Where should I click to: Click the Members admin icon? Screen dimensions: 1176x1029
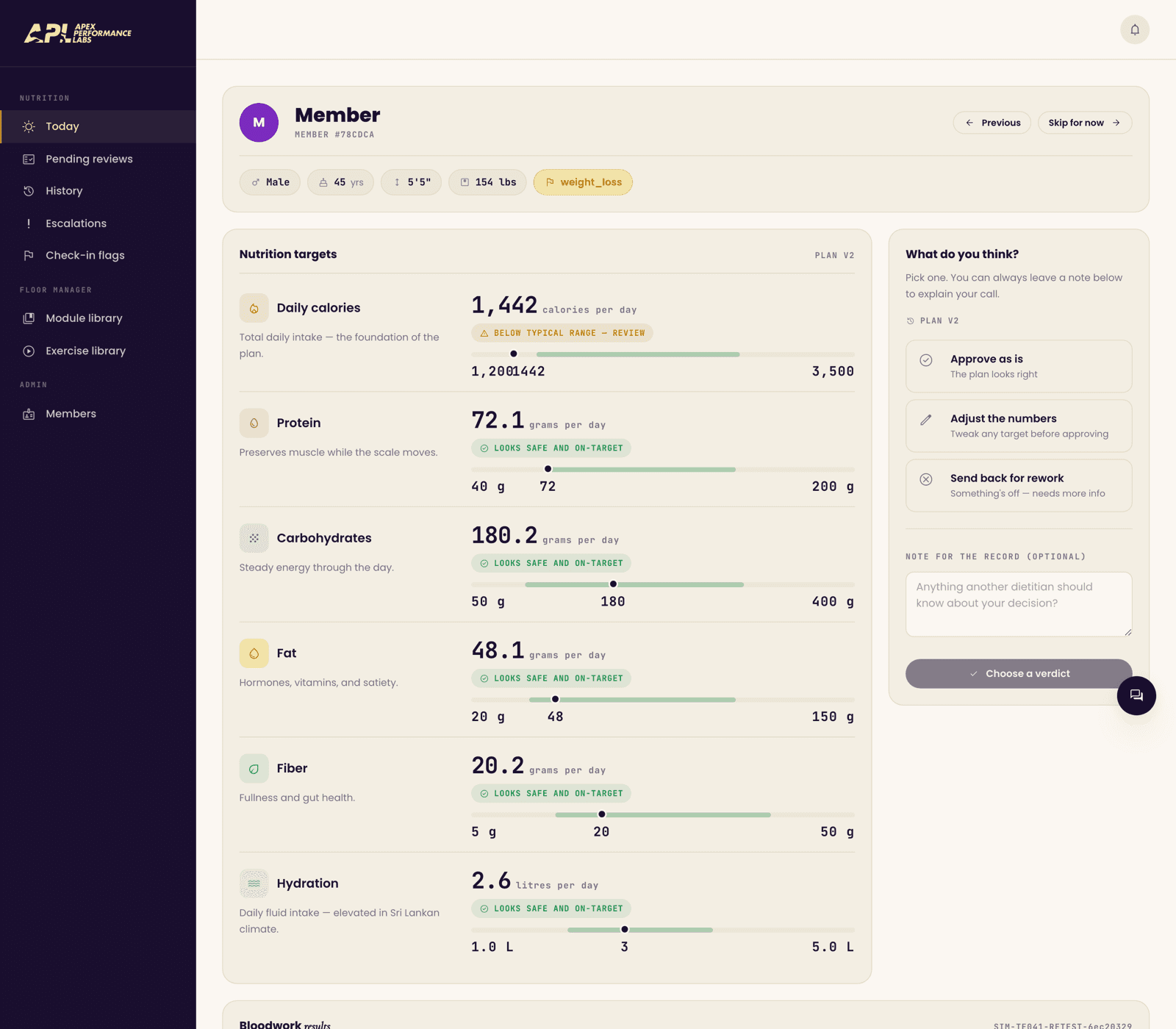29,414
